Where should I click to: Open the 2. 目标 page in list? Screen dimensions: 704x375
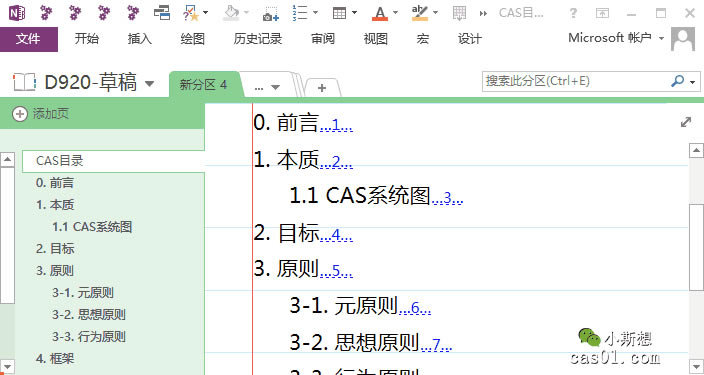tap(55, 249)
